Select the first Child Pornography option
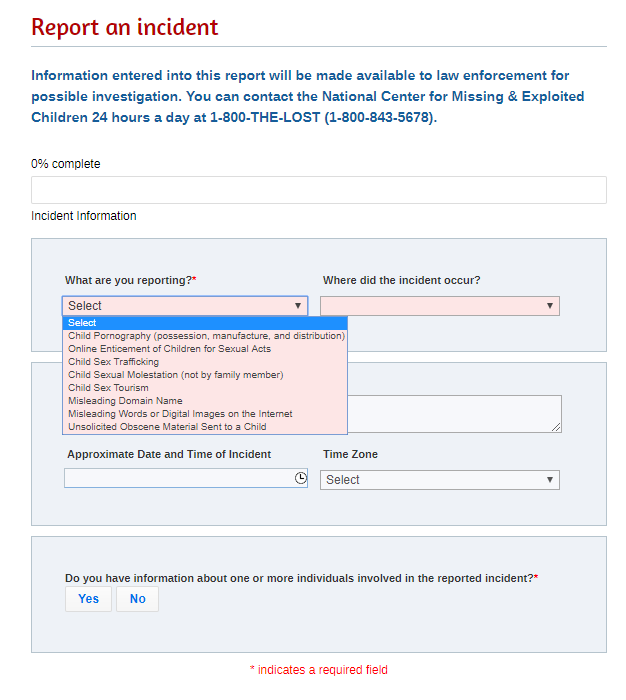The height and width of the screenshot is (700, 626). pyautogui.click(x=205, y=336)
